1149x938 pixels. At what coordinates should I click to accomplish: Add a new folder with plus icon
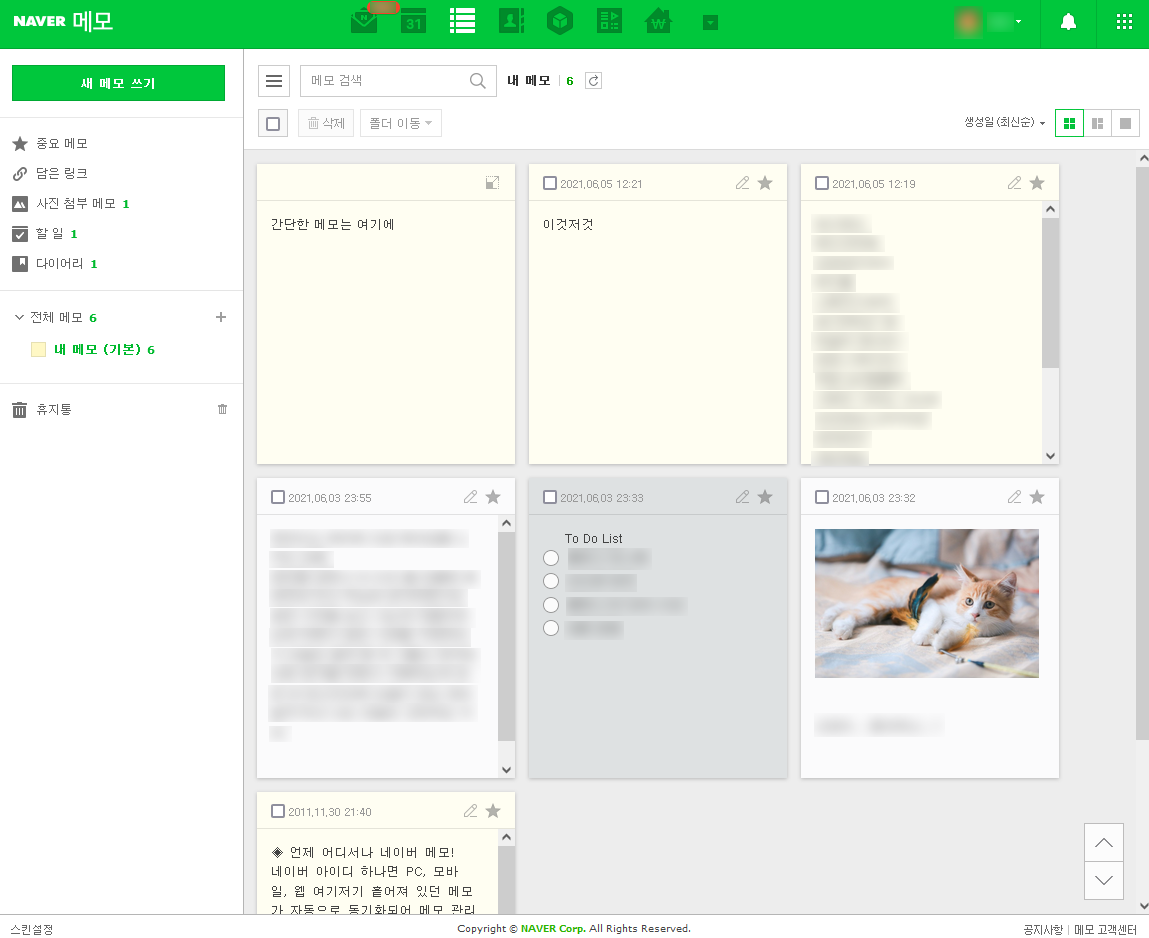pyautogui.click(x=221, y=317)
